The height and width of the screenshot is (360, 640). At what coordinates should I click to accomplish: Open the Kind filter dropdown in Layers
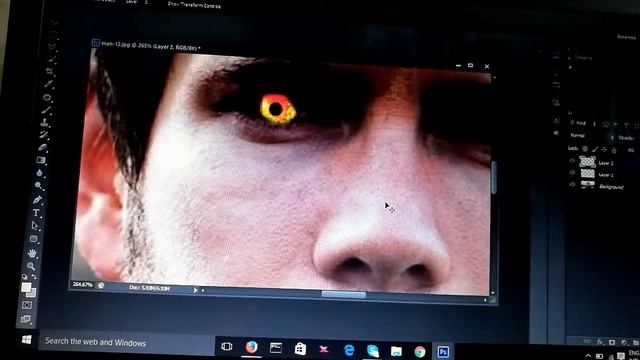(583, 124)
